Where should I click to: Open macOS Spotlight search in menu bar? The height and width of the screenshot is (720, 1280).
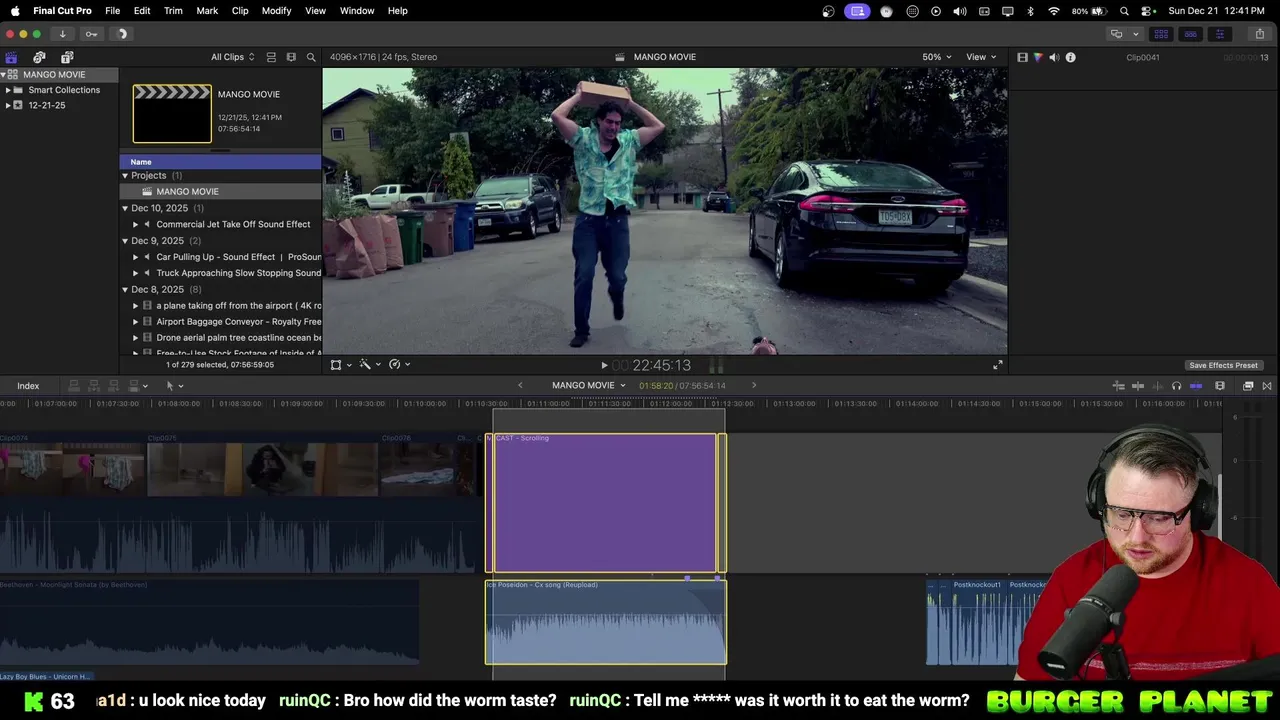point(1125,11)
